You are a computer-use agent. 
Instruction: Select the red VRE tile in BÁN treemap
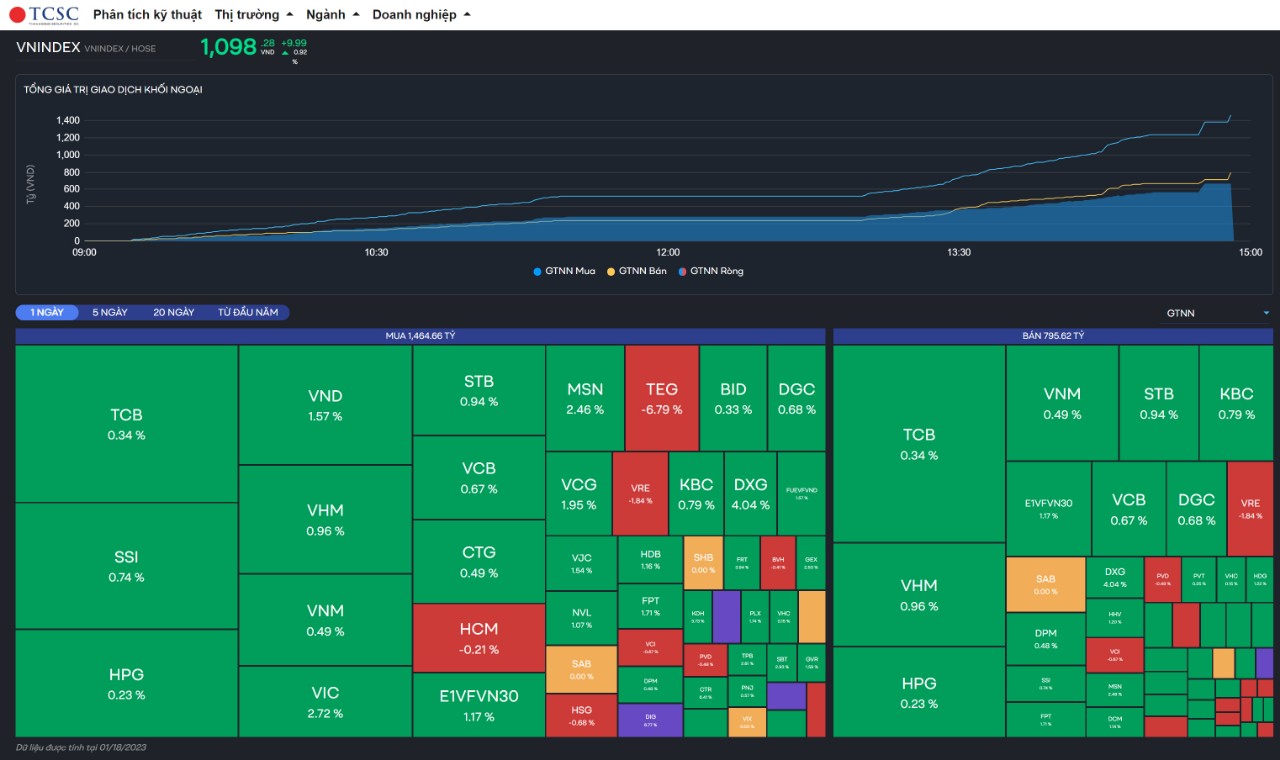[x=1250, y=508]
